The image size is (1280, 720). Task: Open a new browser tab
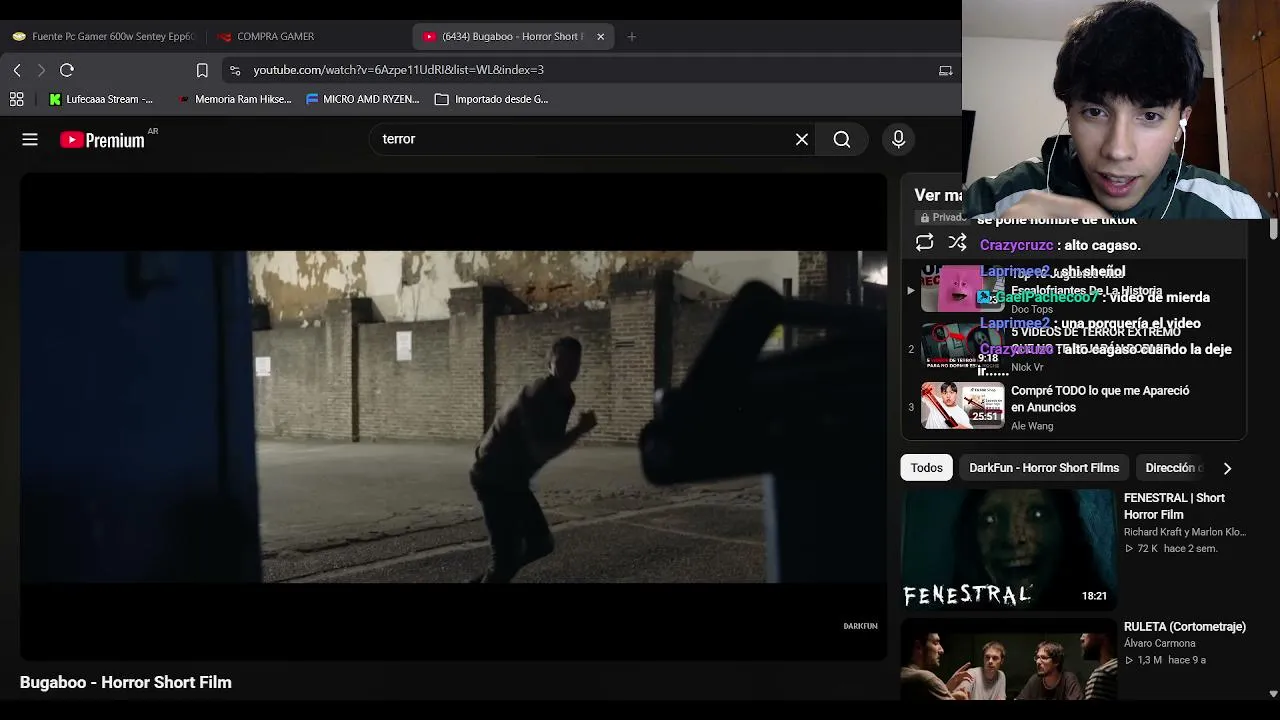(631, 36)
